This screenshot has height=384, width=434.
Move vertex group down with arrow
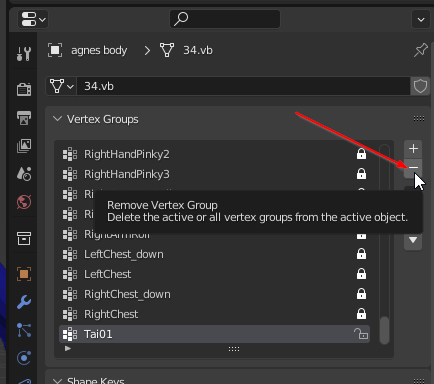pyautogui.click(x=413, y=240)
